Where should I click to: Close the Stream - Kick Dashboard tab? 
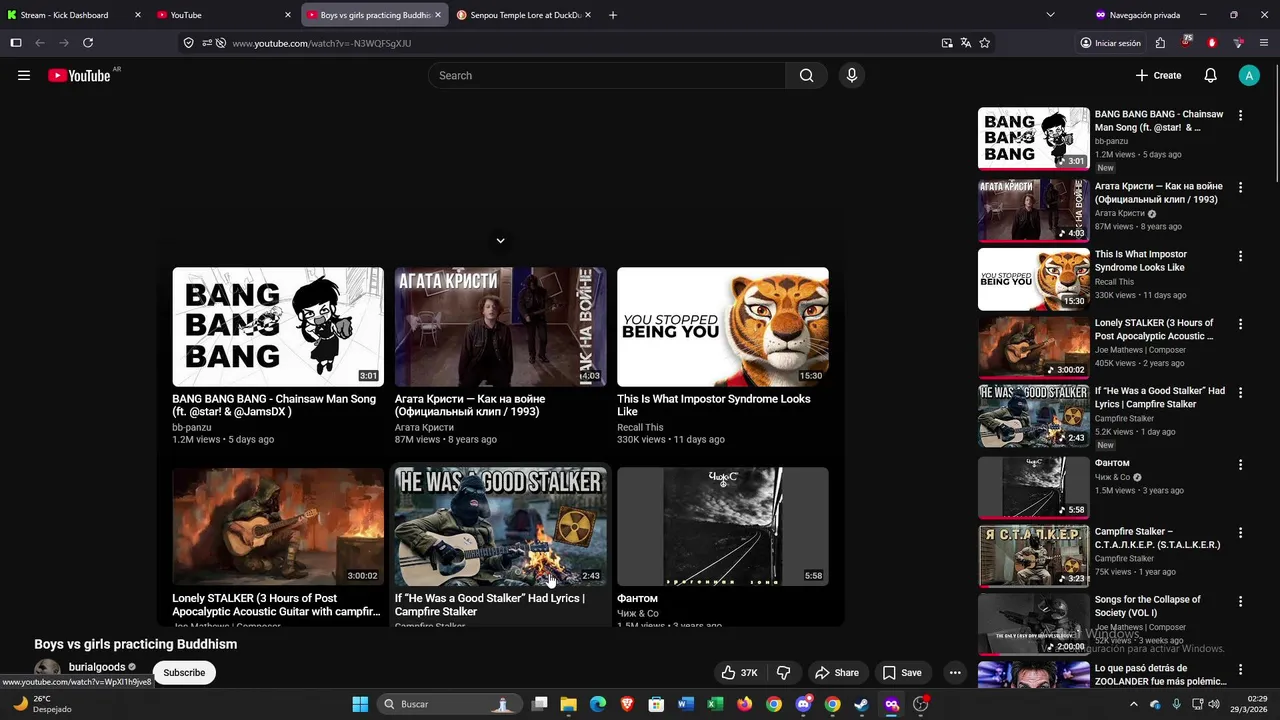click(138, 15)
